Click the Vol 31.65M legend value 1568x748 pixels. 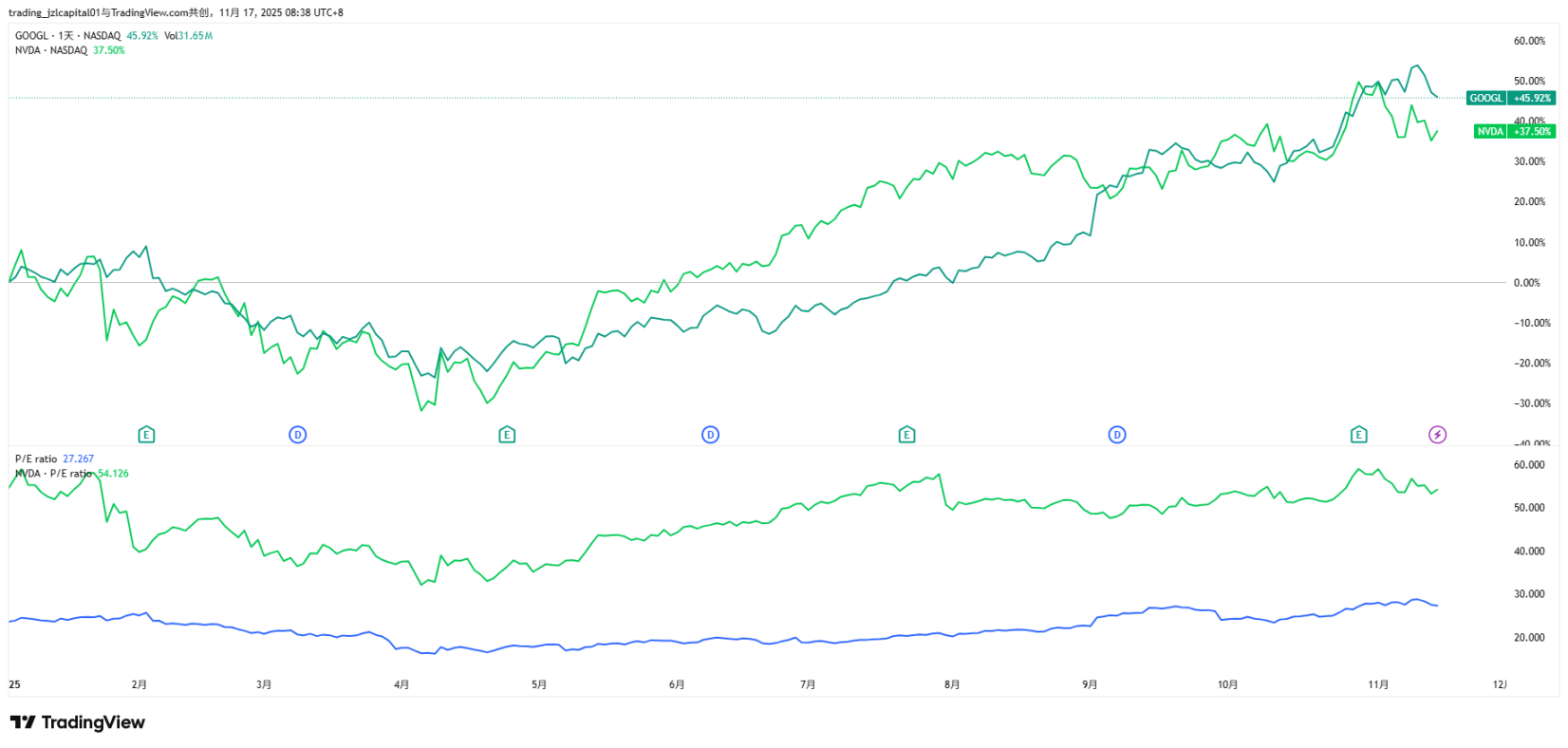188,36
